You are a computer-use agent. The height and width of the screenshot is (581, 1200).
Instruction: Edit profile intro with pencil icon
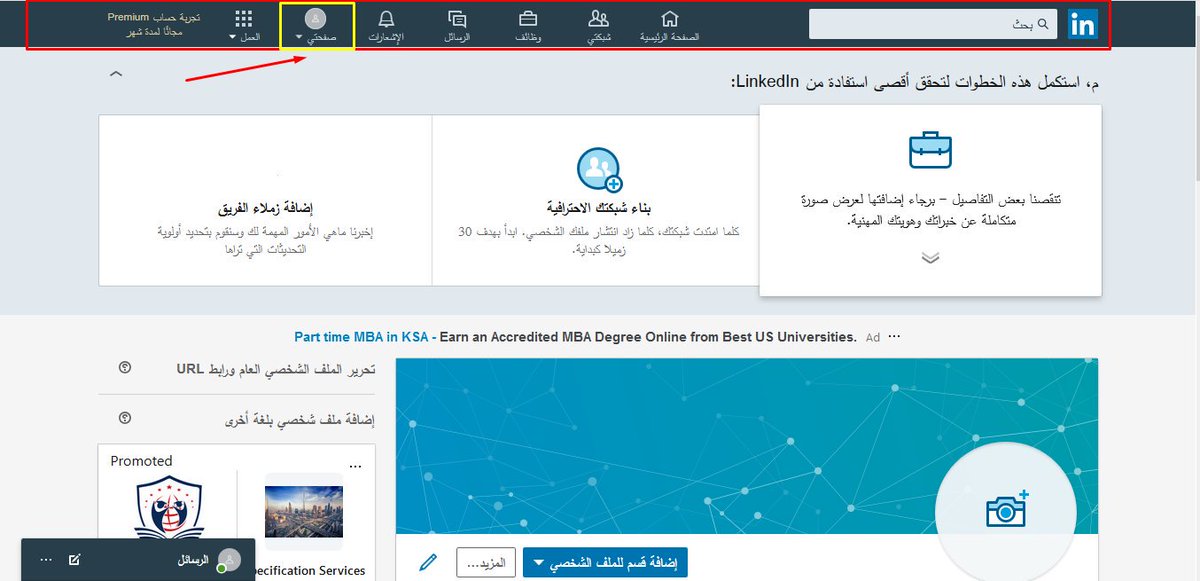(x=428, y=563)
